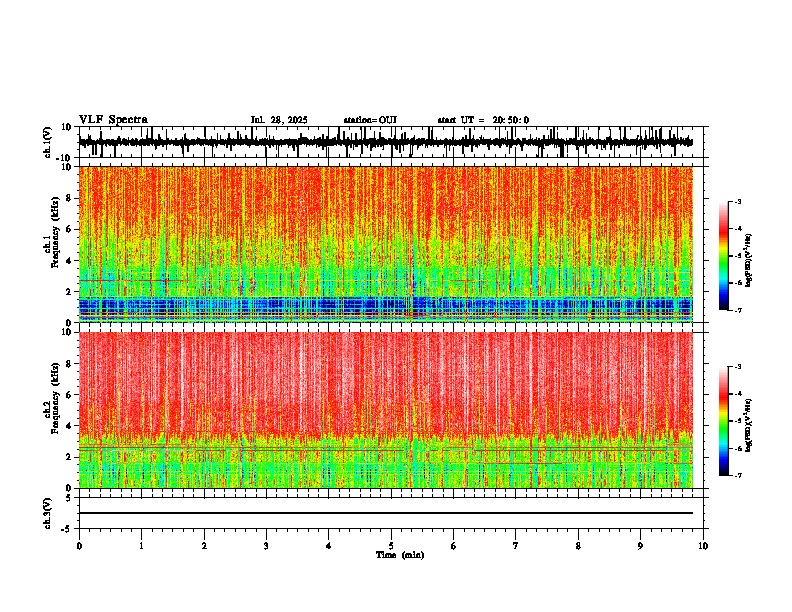Click the 8 kHz tick on ch.1 axis

tap(70, 198)
